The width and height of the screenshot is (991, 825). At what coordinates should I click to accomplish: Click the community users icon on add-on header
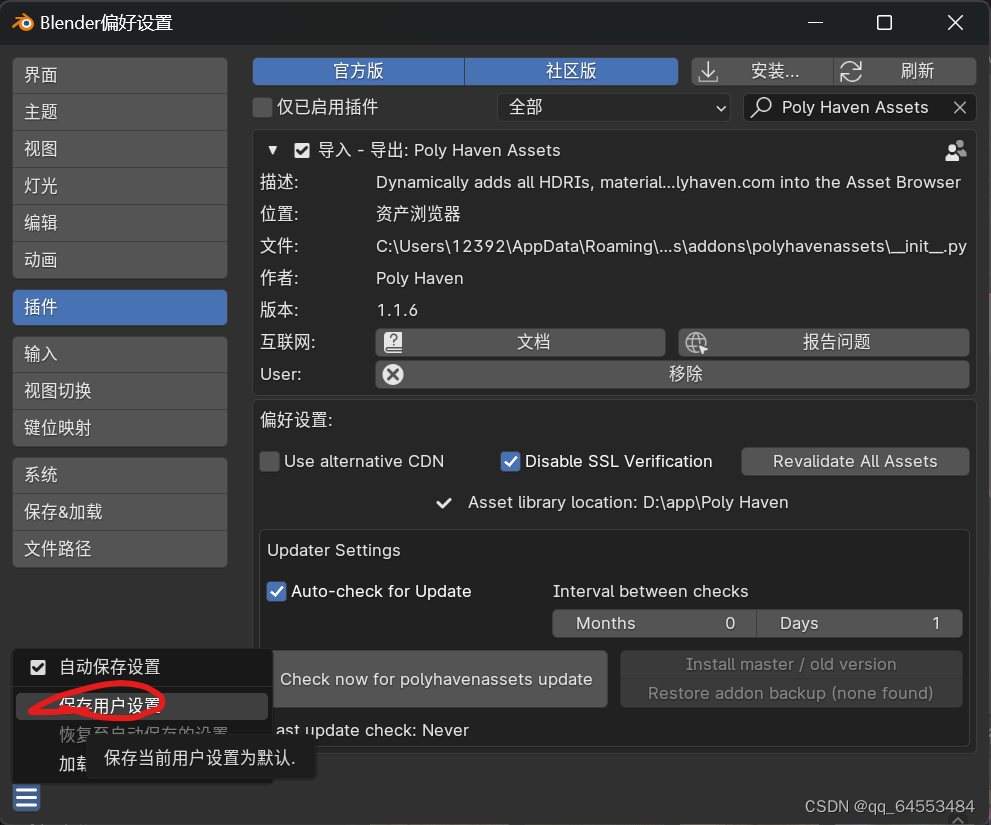point(955,150)
